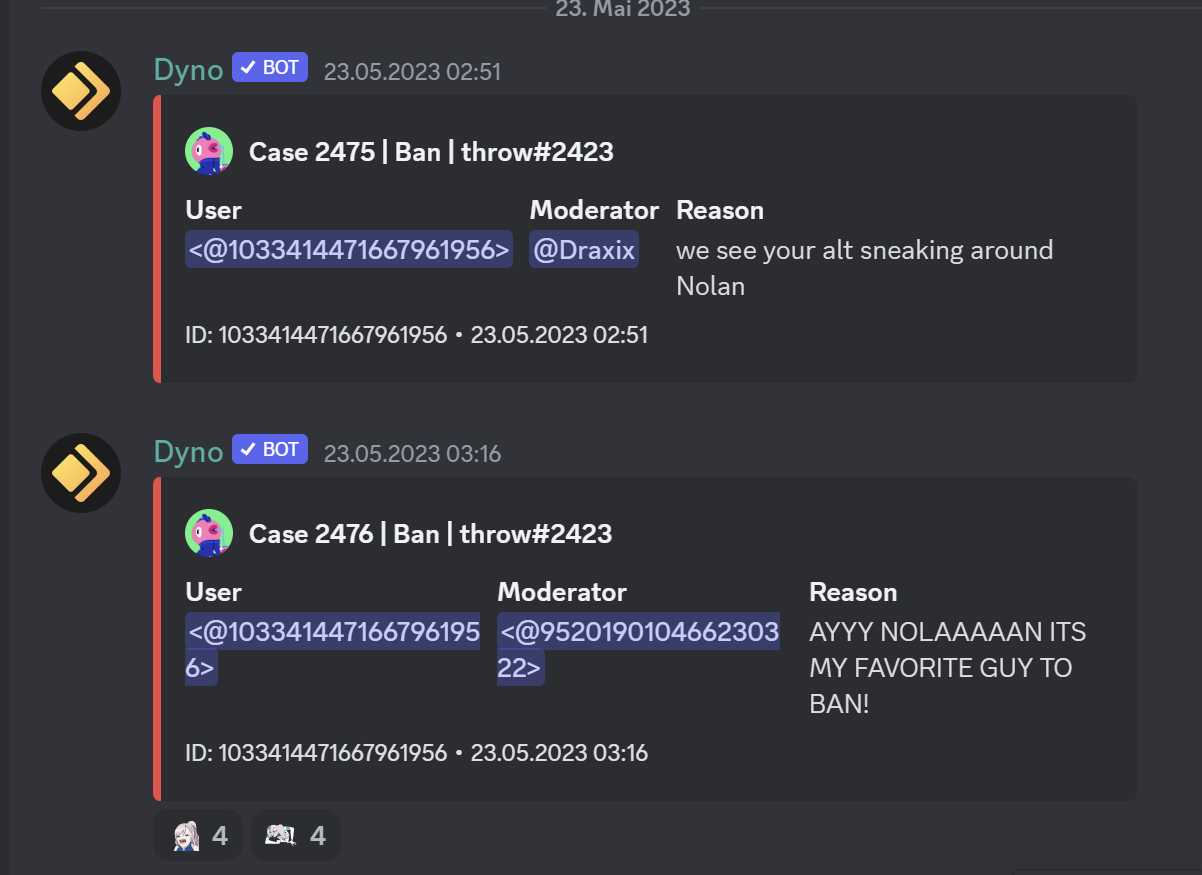Viewport: 1202px width, 875px height.
Task: Click the Case 2476 Ban embed title
Action: [431, 534]
